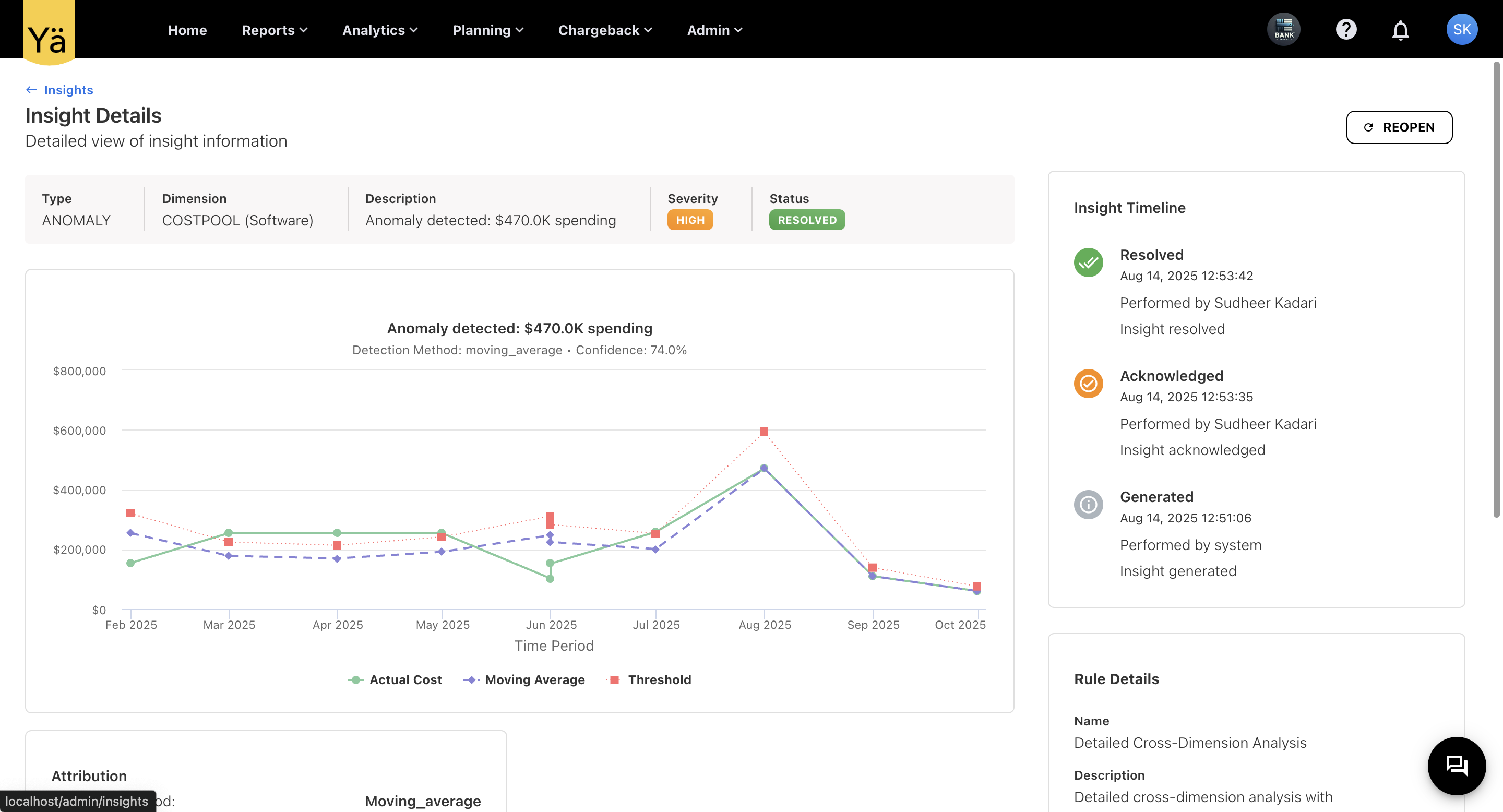This screenshot has height=812, width=1503.
Task: Select Home in the navigation bar
Action: pos(187,30)
